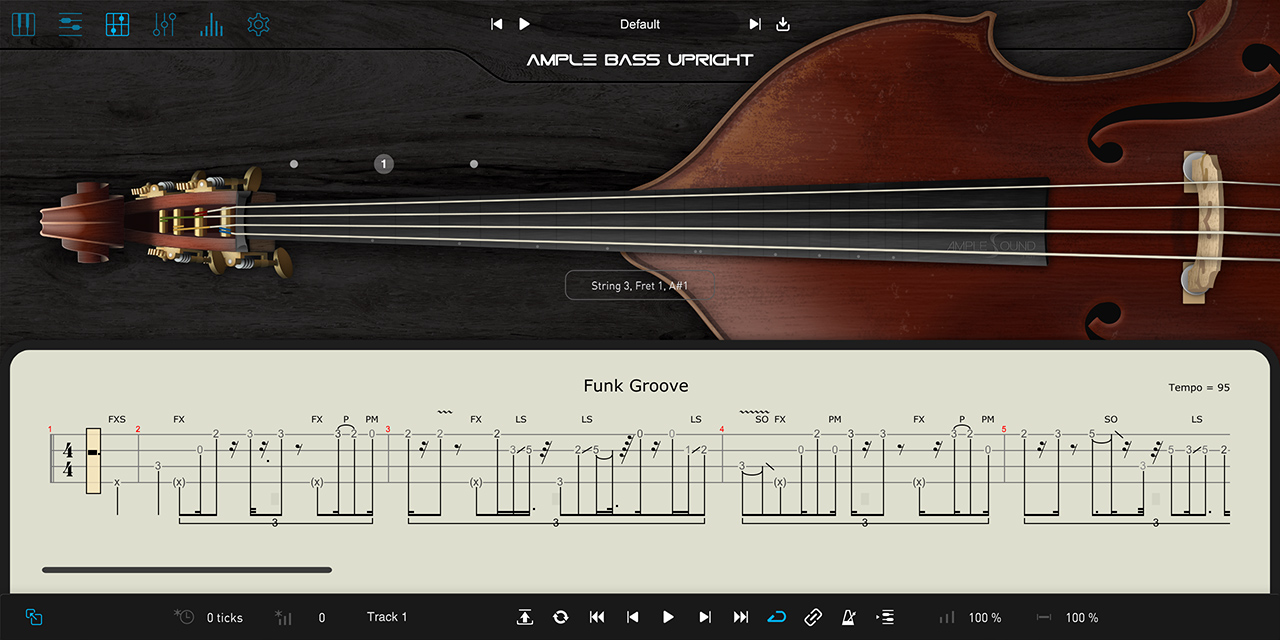
Task: Select measure number 3 marker
Action: (387, 429)
